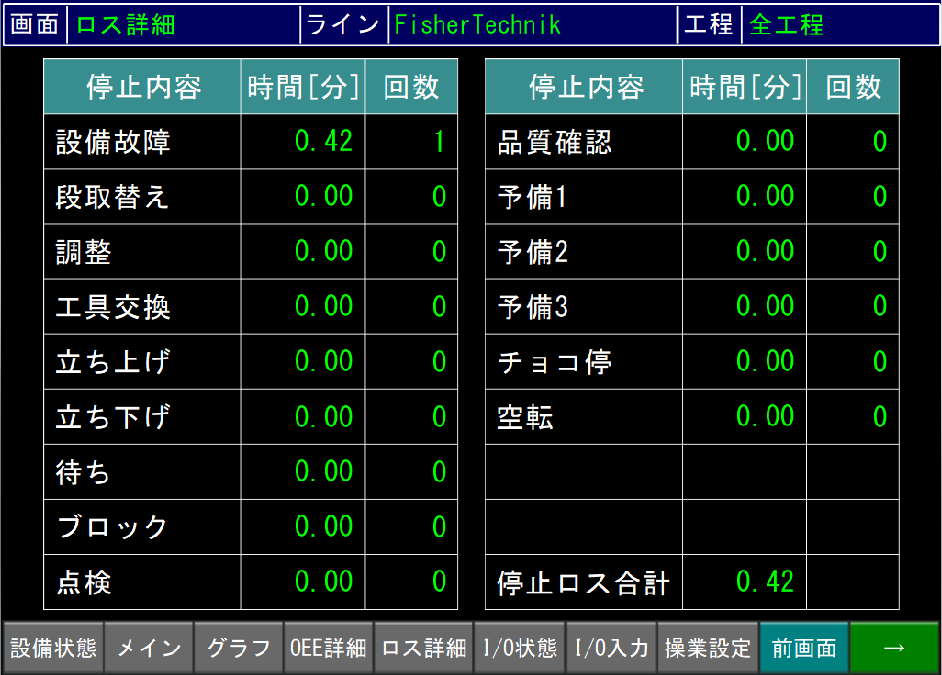The image size is (942, 675).
Task: Click the ライン label in the header
Action: (343, 25)
